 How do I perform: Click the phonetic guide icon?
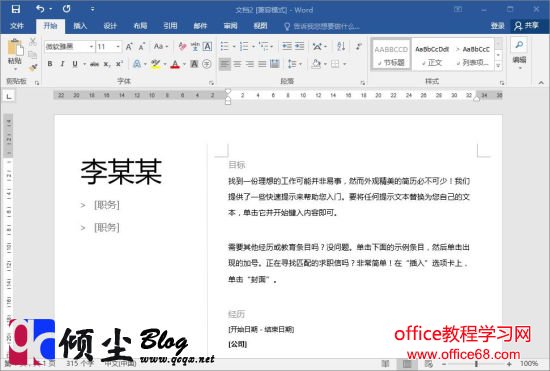pyautogui.click(x=195, y=46)
